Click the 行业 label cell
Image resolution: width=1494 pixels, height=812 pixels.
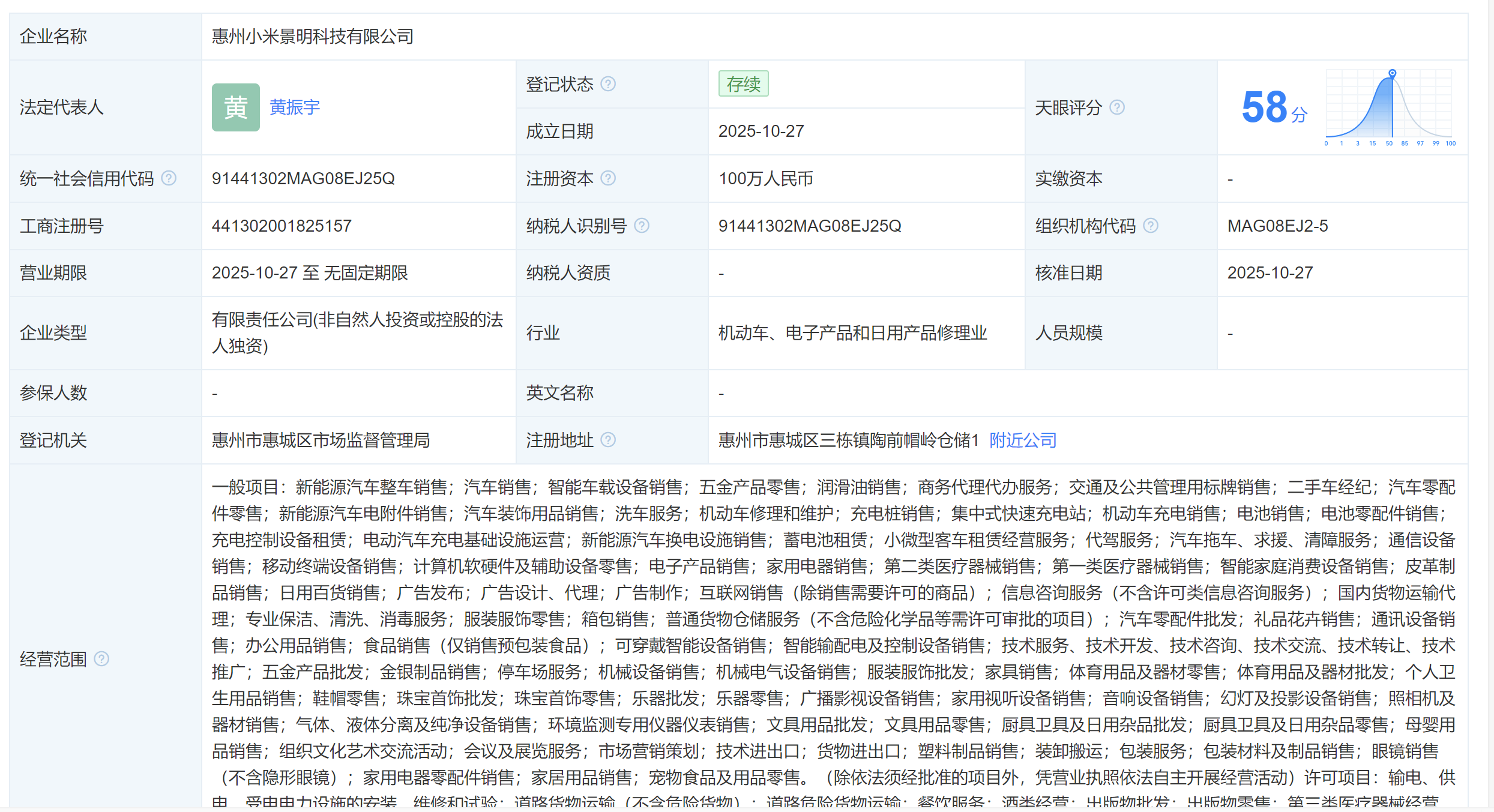coord(612,332)
